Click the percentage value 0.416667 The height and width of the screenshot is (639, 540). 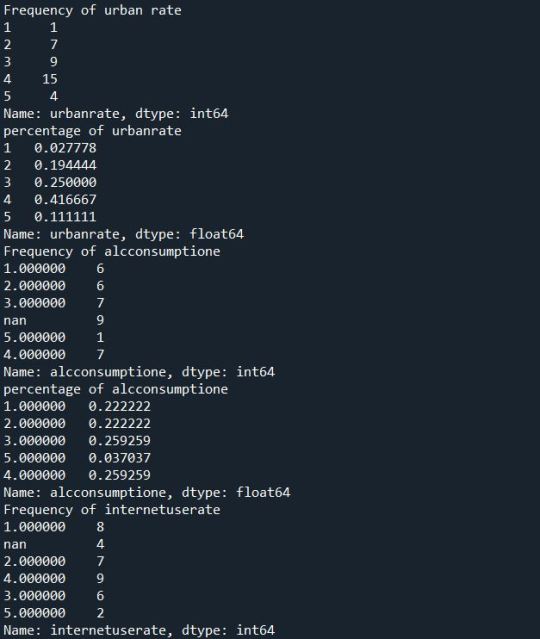tap(65, 200)
